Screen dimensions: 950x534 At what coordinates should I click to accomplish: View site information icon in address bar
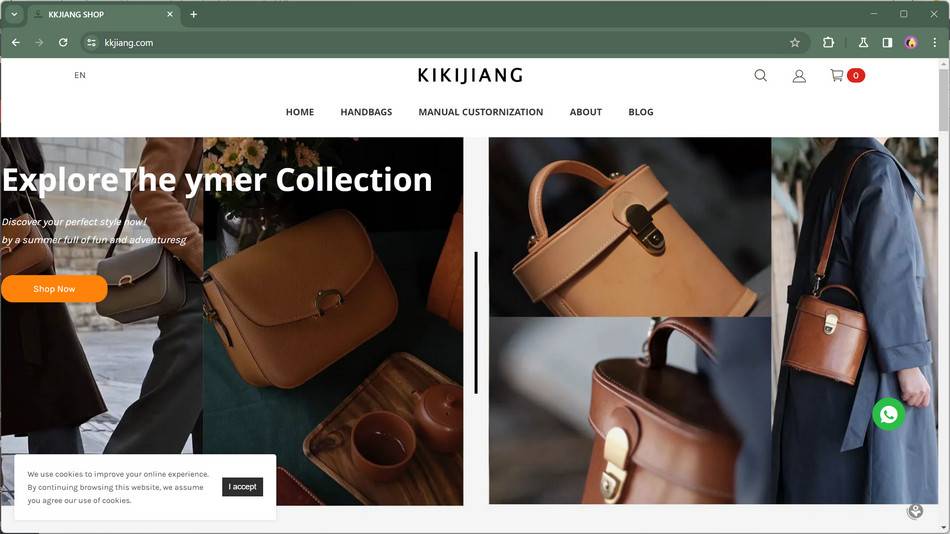(91, 42)
